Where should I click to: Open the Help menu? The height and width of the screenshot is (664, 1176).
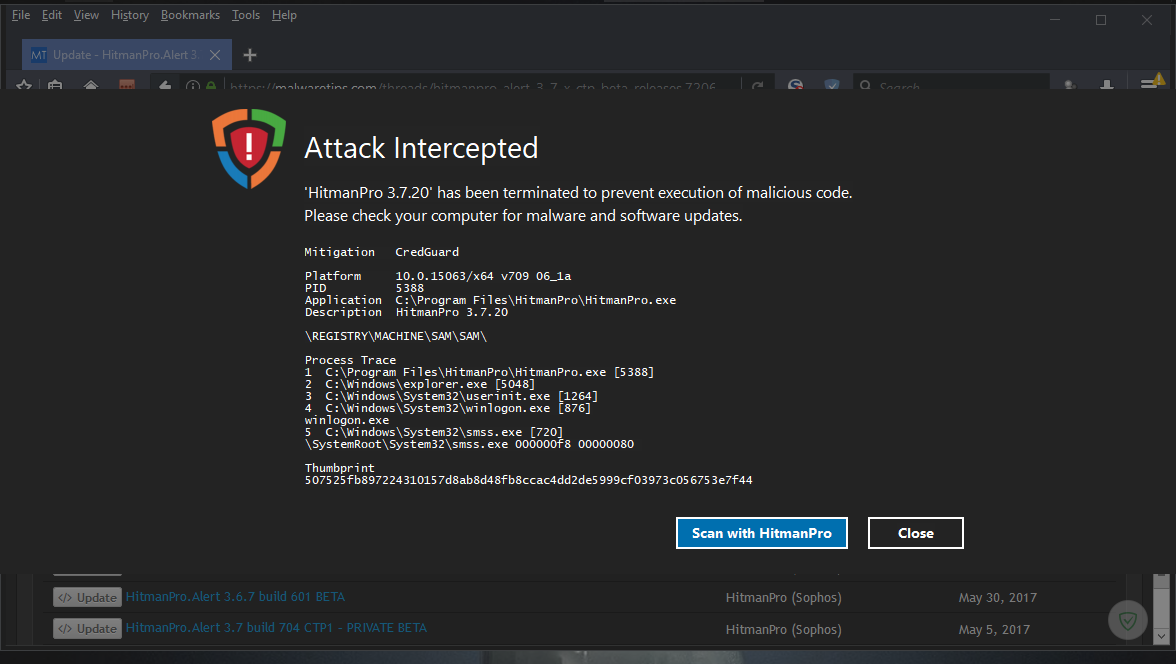(x=285, y=16)
